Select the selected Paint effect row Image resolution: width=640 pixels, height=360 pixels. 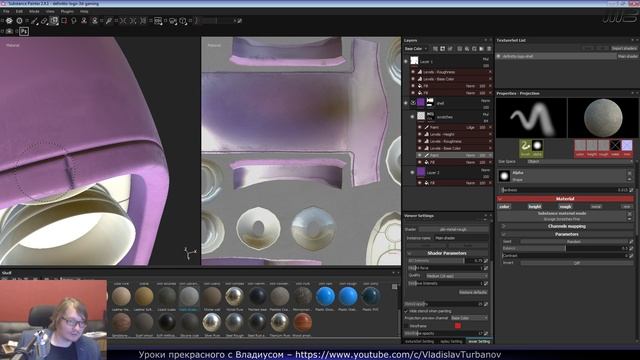(454, 156)
